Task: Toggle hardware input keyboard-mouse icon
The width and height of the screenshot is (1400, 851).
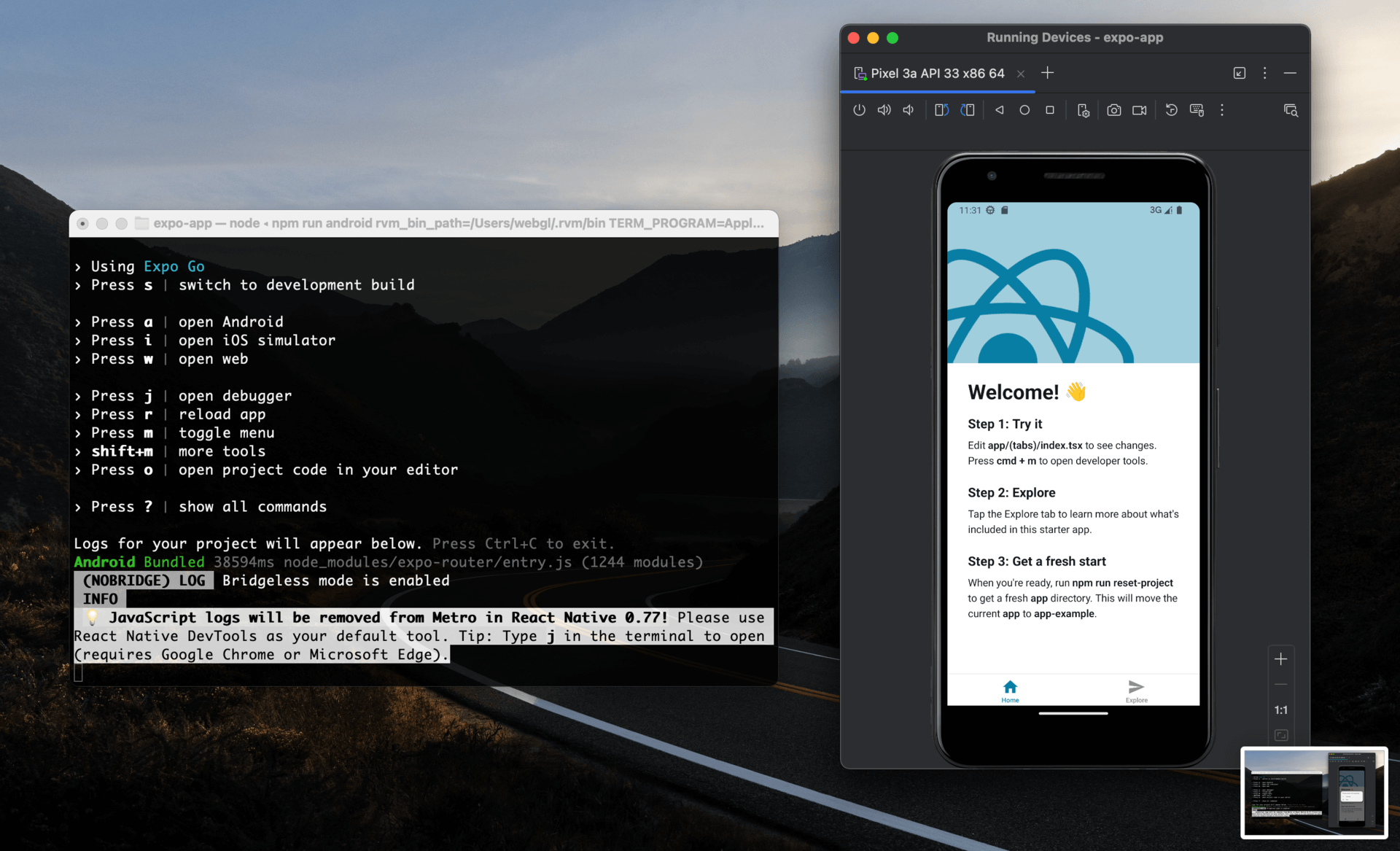Action: coord(1197,110)
